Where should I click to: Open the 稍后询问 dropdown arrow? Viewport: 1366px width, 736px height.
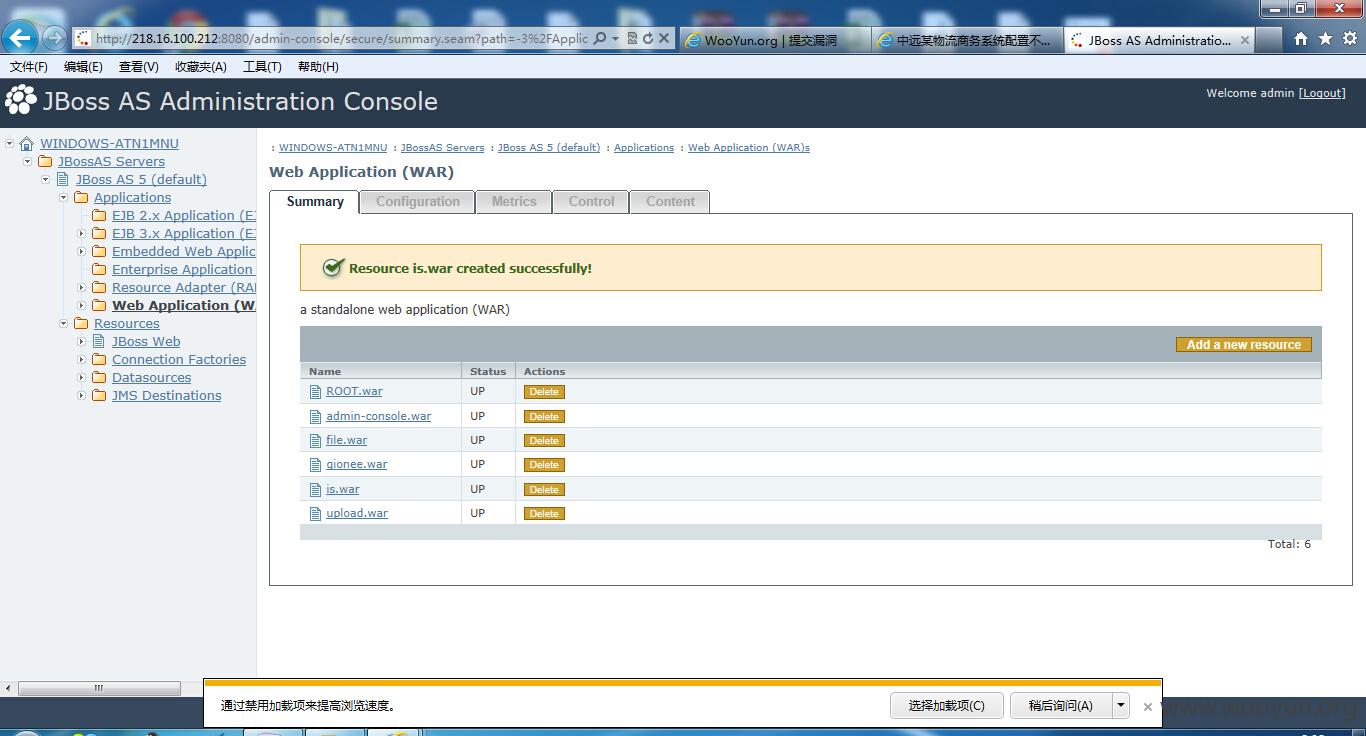[1121, 705]
